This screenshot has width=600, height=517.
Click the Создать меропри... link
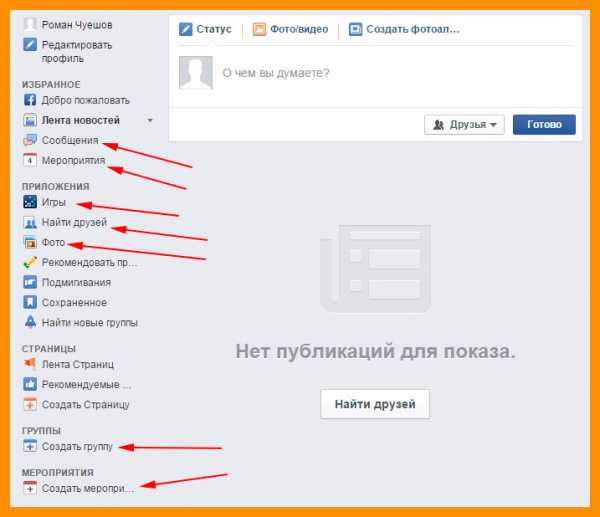[88, 489]
